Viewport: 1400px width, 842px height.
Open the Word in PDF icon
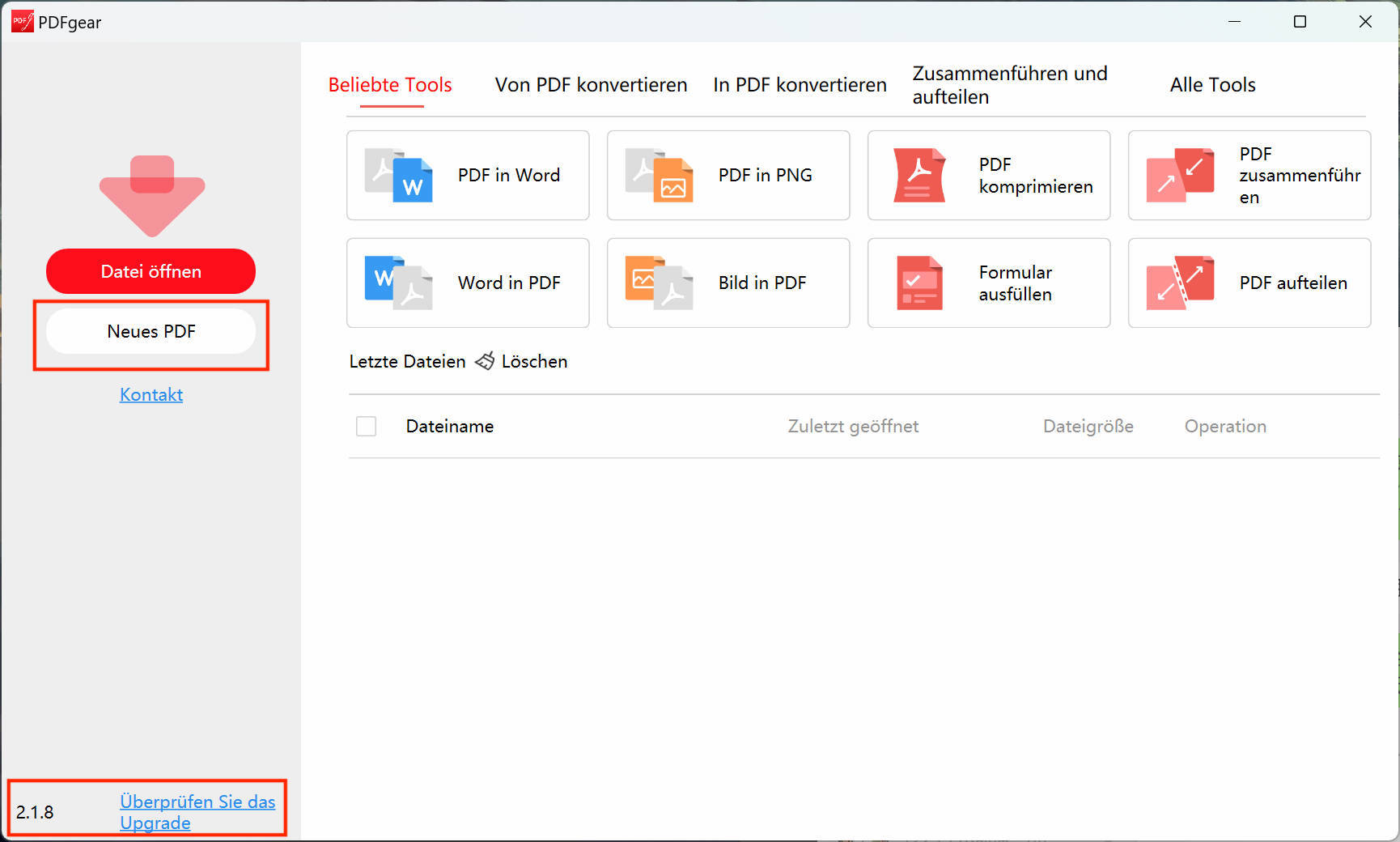(x=398, y=283)
